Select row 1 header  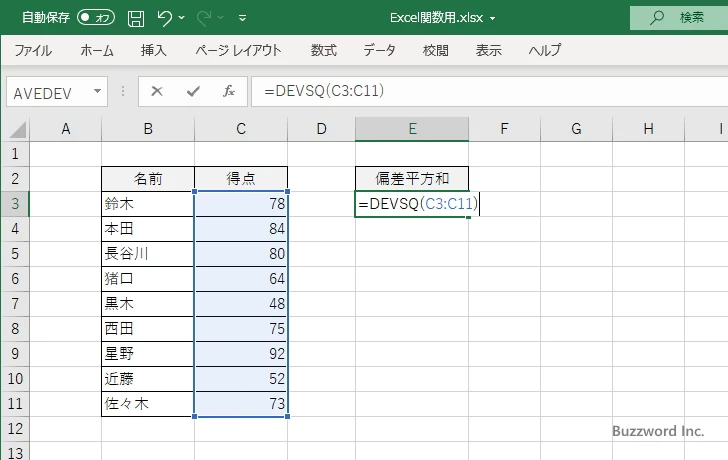(15, 154)
